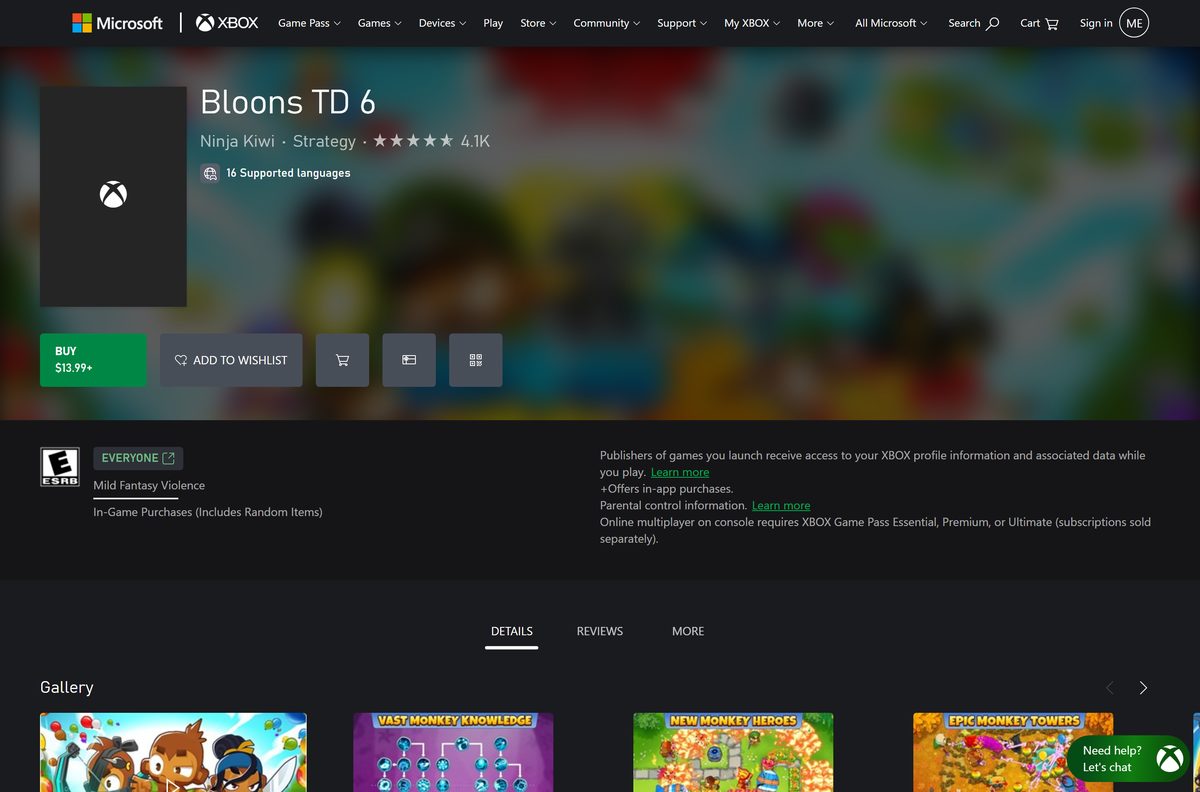Screen dimensions: 1200x792
Task: Add game to cart using cart icon button
Action: tap(342, 360)
